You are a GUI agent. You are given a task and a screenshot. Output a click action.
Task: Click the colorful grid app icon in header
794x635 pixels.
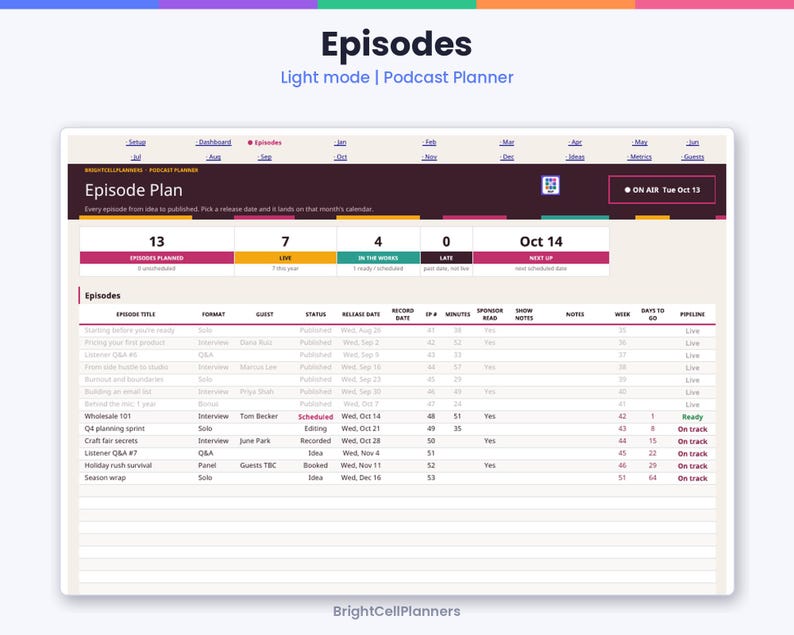pyautogui.click(x=550, y=185)
